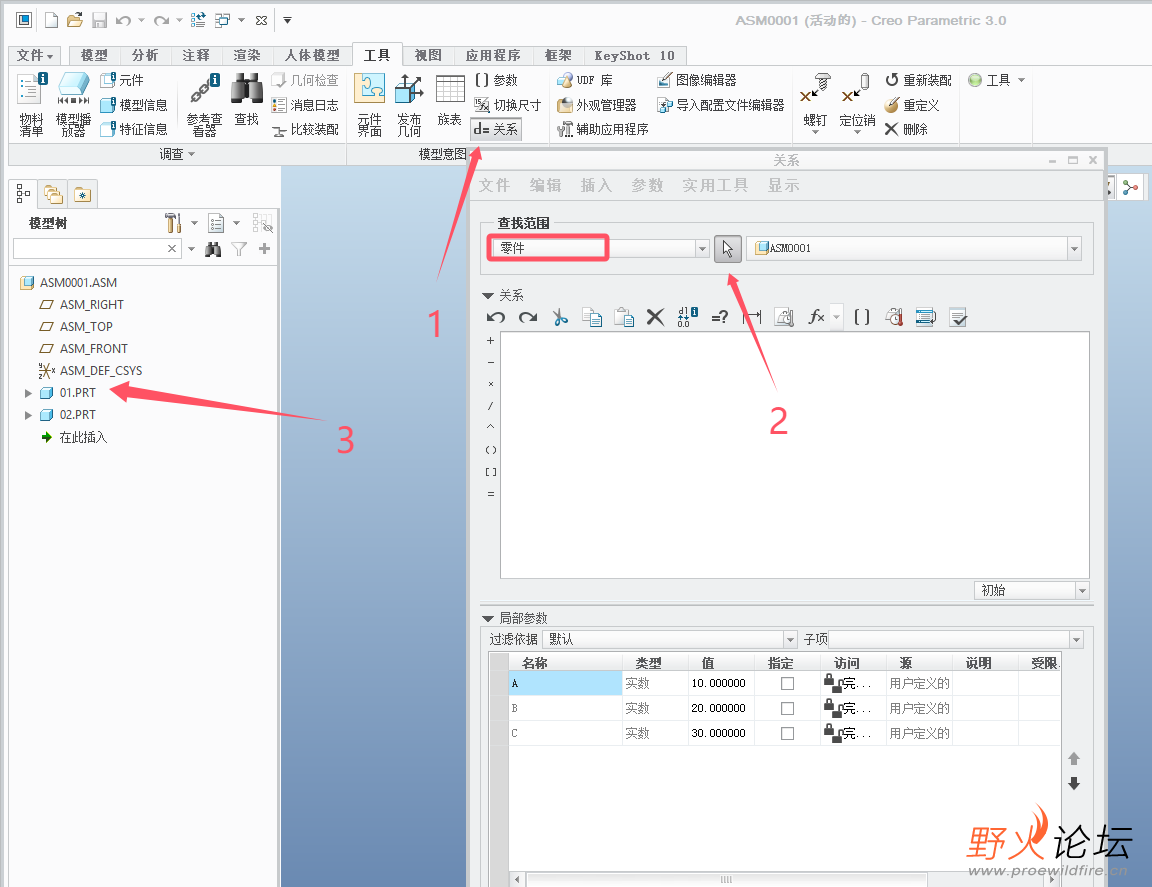Screen dimensions: 1152x887
Task: Click the d= Relations (关系) ribbon button
Action: (x=496, y=129)
